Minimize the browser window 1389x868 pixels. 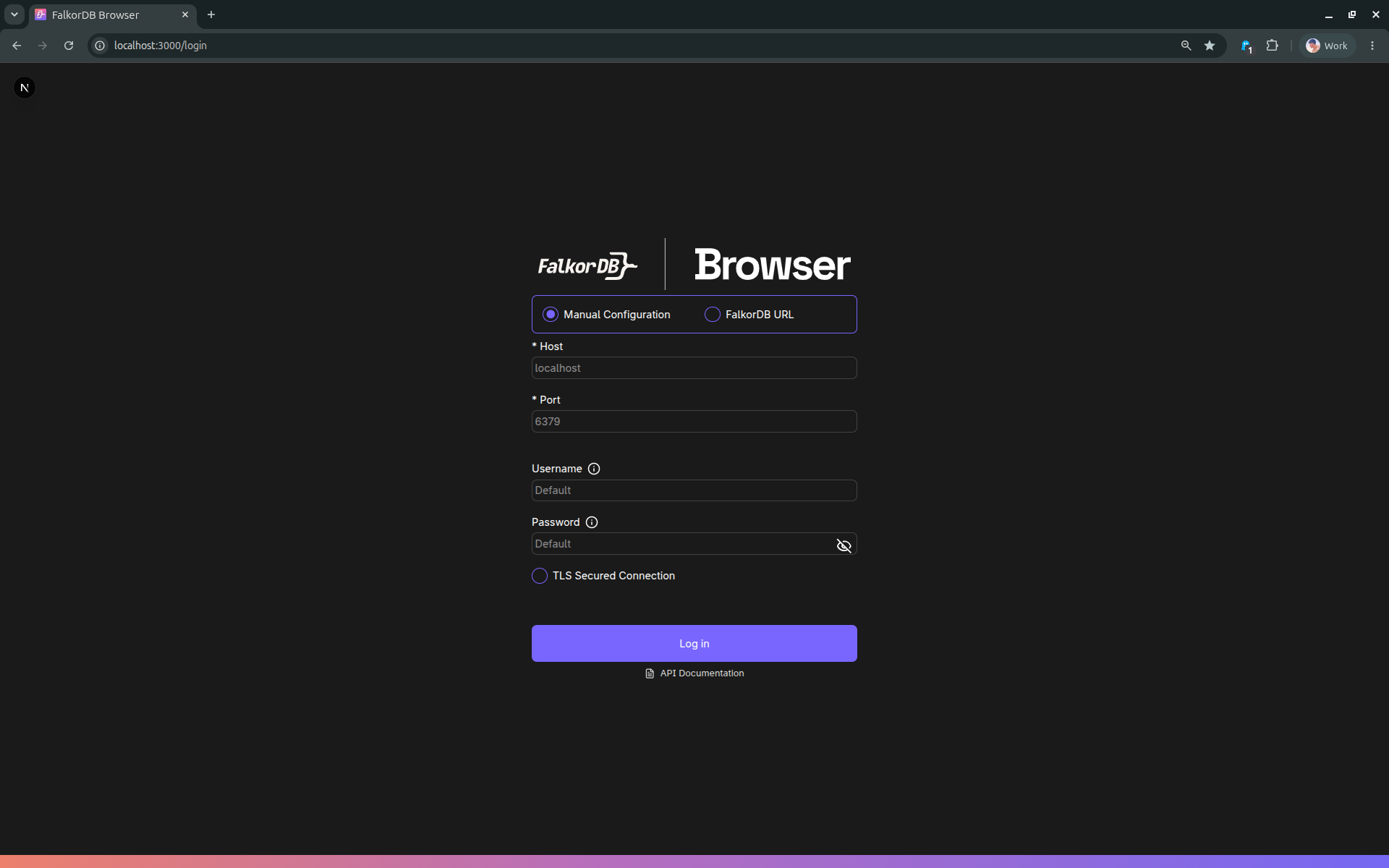pos(1329,14)
